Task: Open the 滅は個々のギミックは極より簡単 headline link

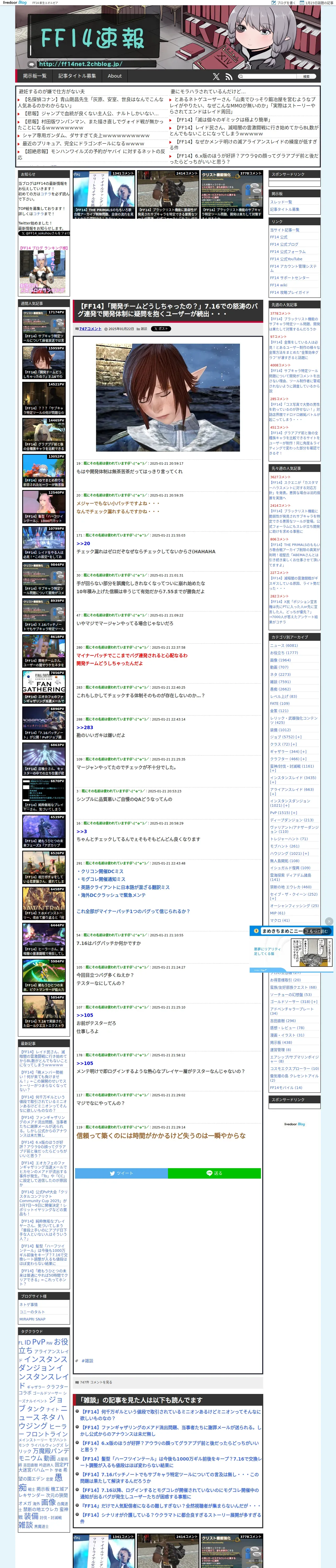Action: coord(223,120)
